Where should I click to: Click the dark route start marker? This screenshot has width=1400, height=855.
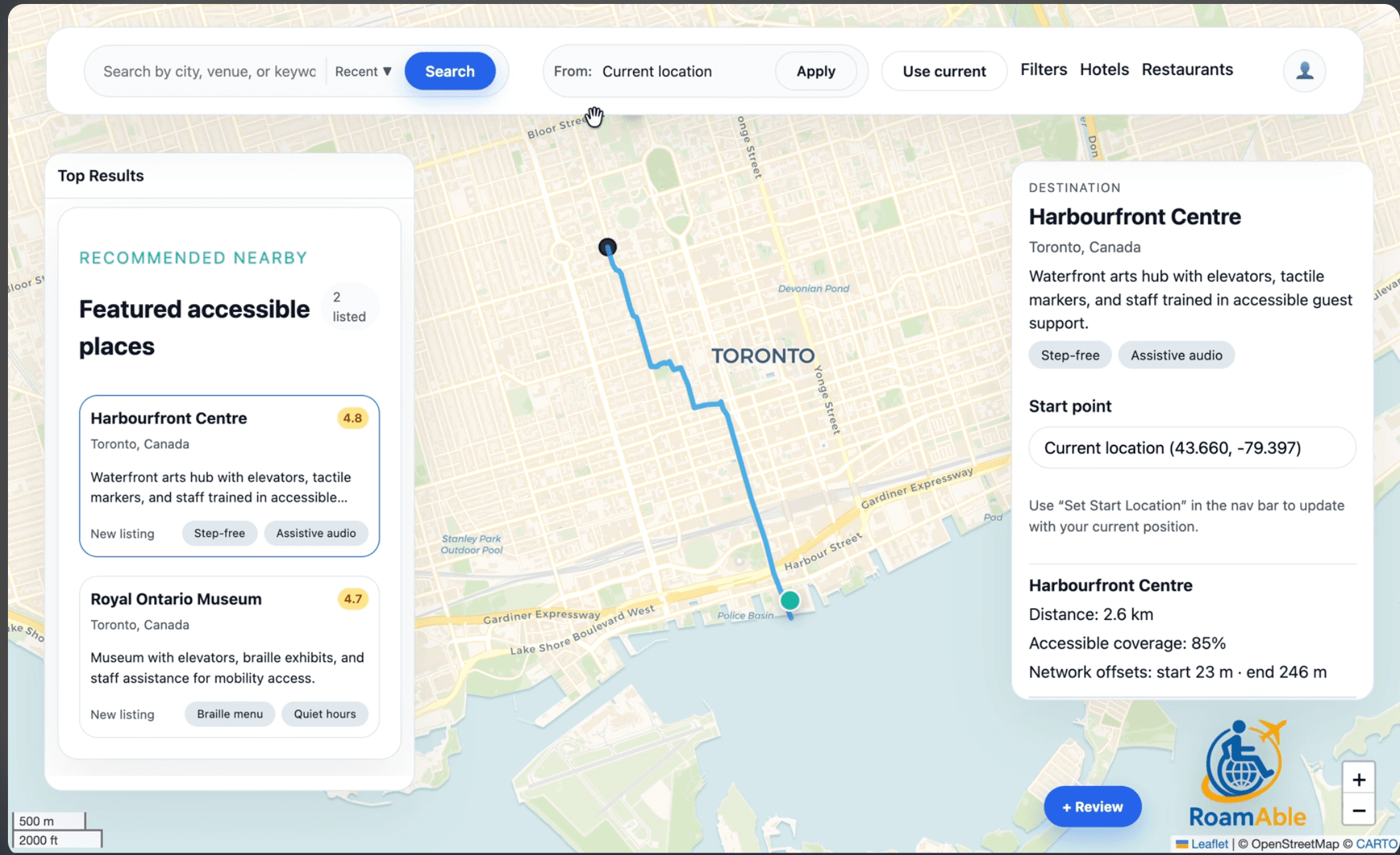tap(607, 248)
